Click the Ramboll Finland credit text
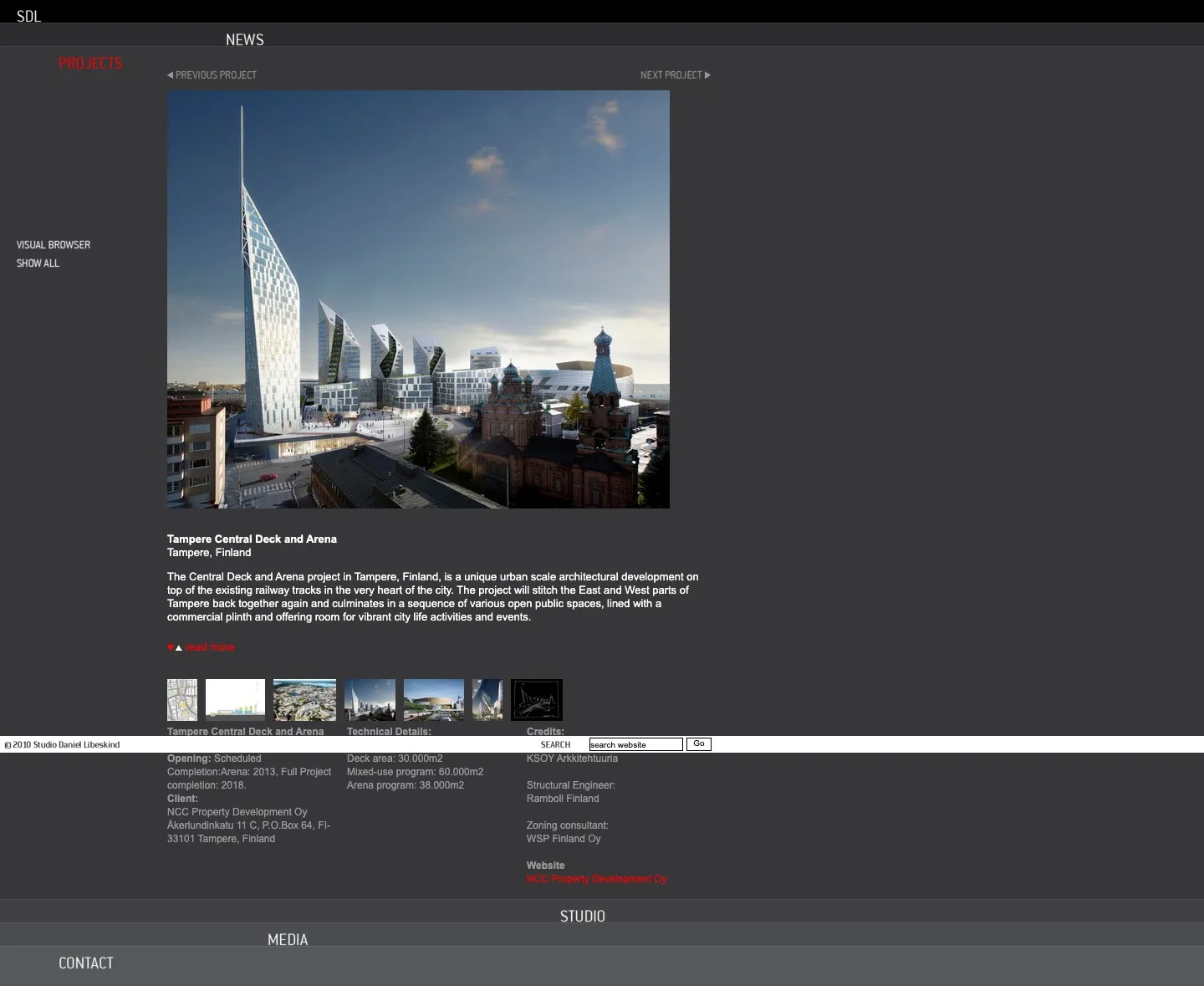The image size is (1204, 986). click(563, 799)
